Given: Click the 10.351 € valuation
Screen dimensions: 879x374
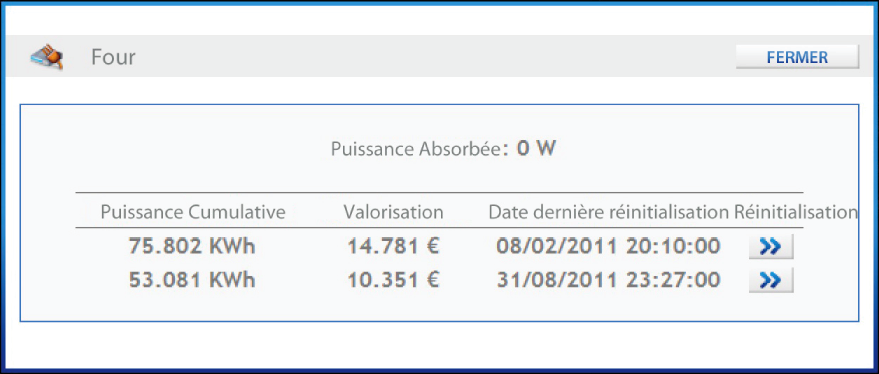Looking at the screenshot, I should pos(394,280).
